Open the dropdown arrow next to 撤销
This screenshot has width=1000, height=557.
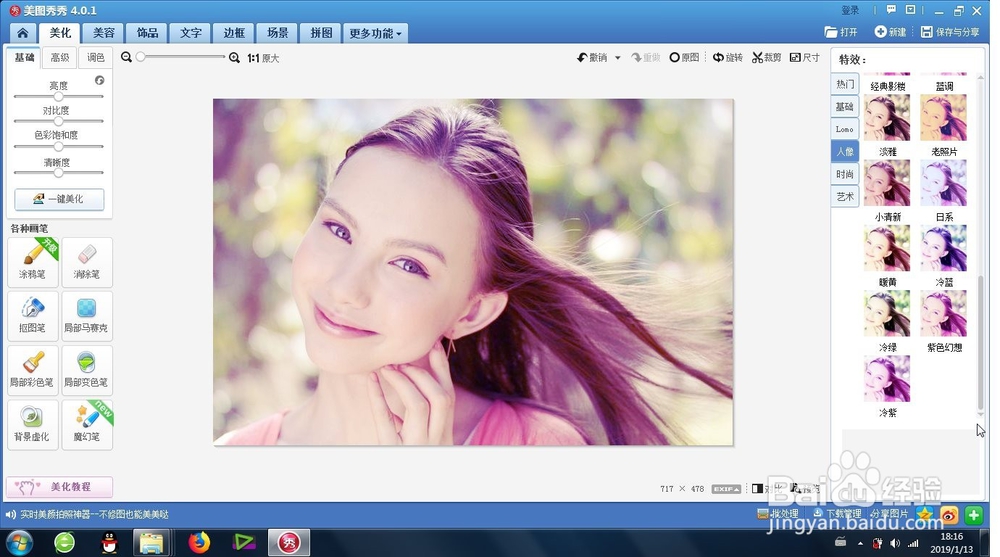click(617, 58)
